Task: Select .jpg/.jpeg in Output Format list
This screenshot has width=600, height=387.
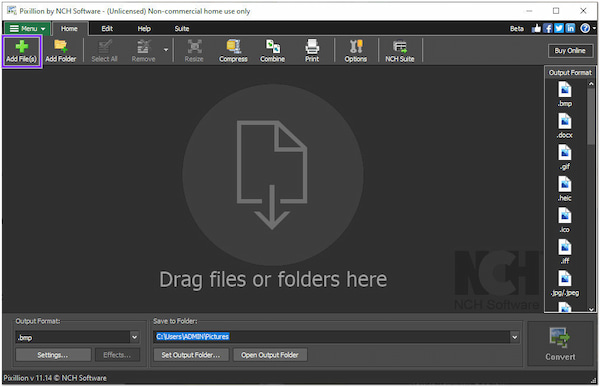Action: coord(564,283)
